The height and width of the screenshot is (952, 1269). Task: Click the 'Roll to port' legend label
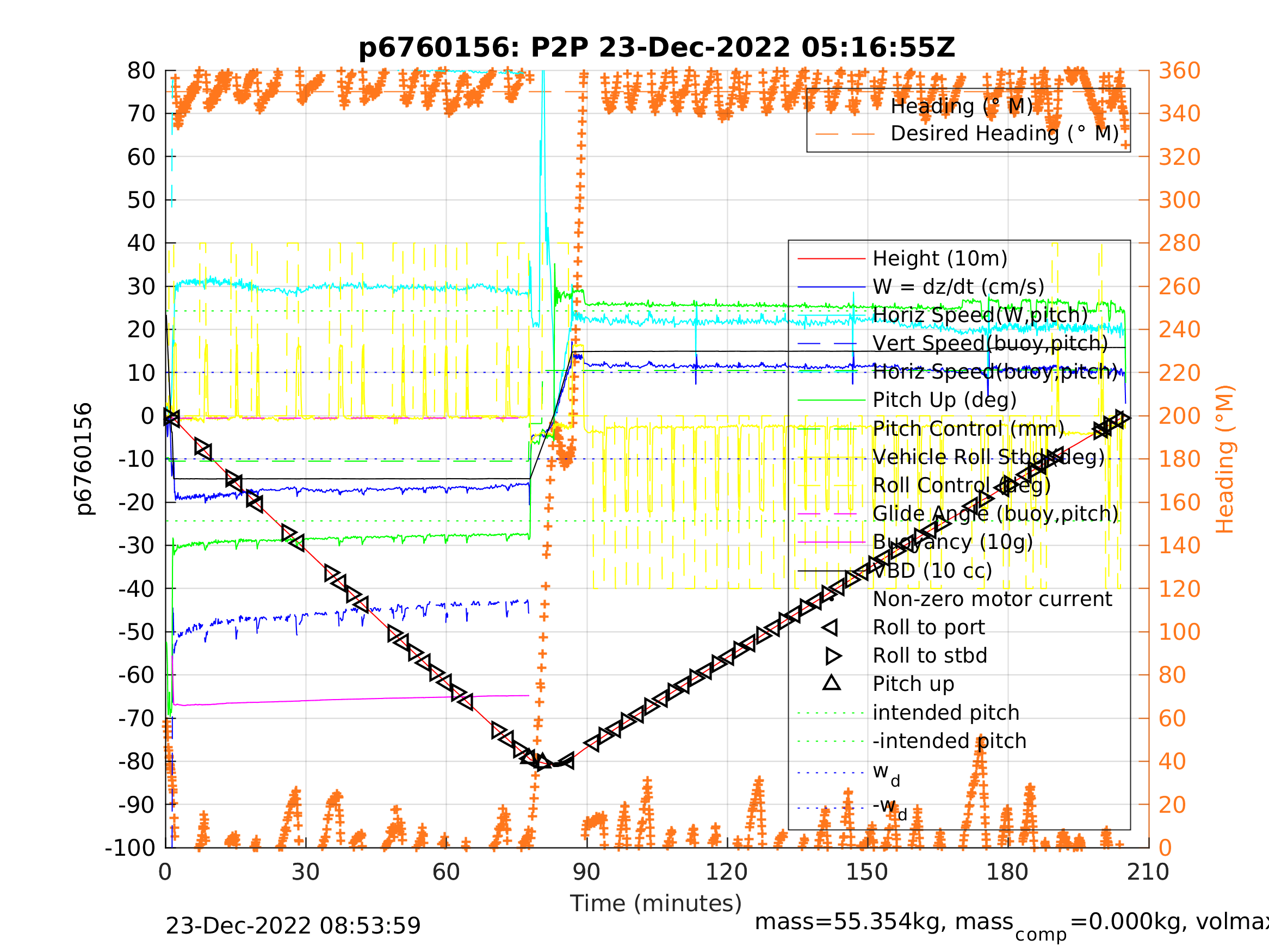pyautogui.click(x=929, y=627)
